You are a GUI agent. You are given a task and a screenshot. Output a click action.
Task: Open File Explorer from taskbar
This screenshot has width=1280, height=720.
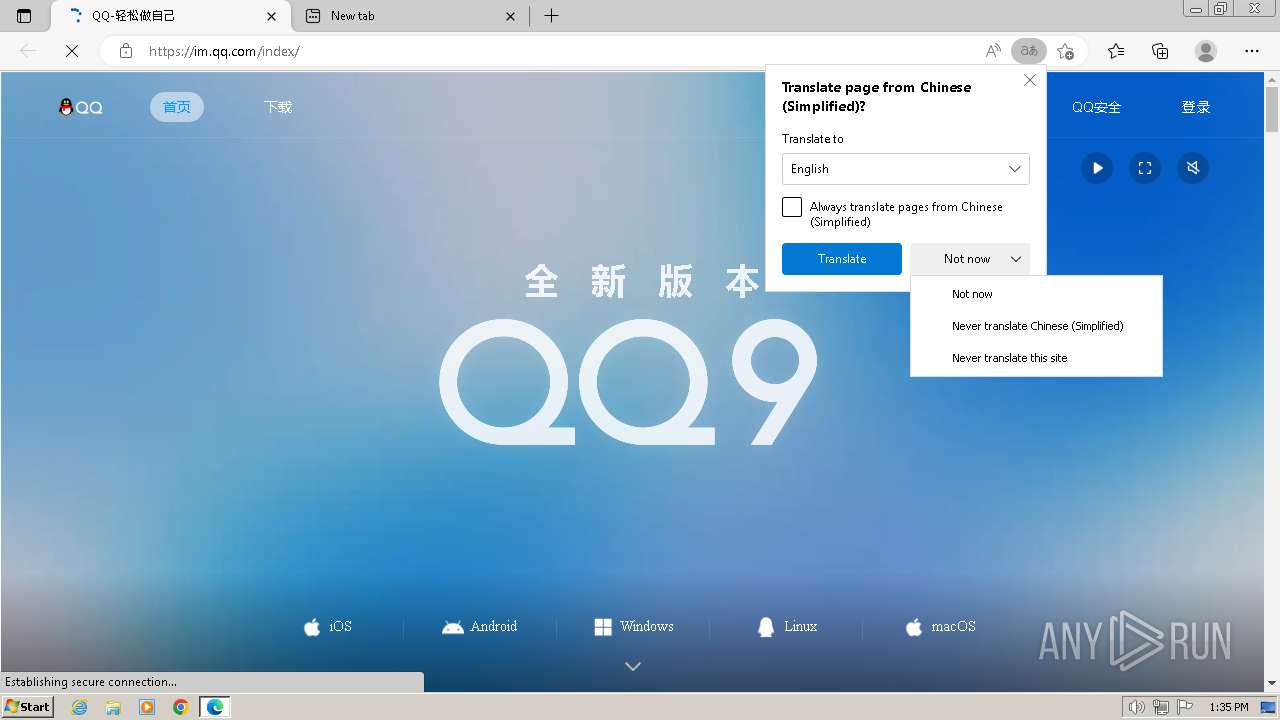click(113, 707)
